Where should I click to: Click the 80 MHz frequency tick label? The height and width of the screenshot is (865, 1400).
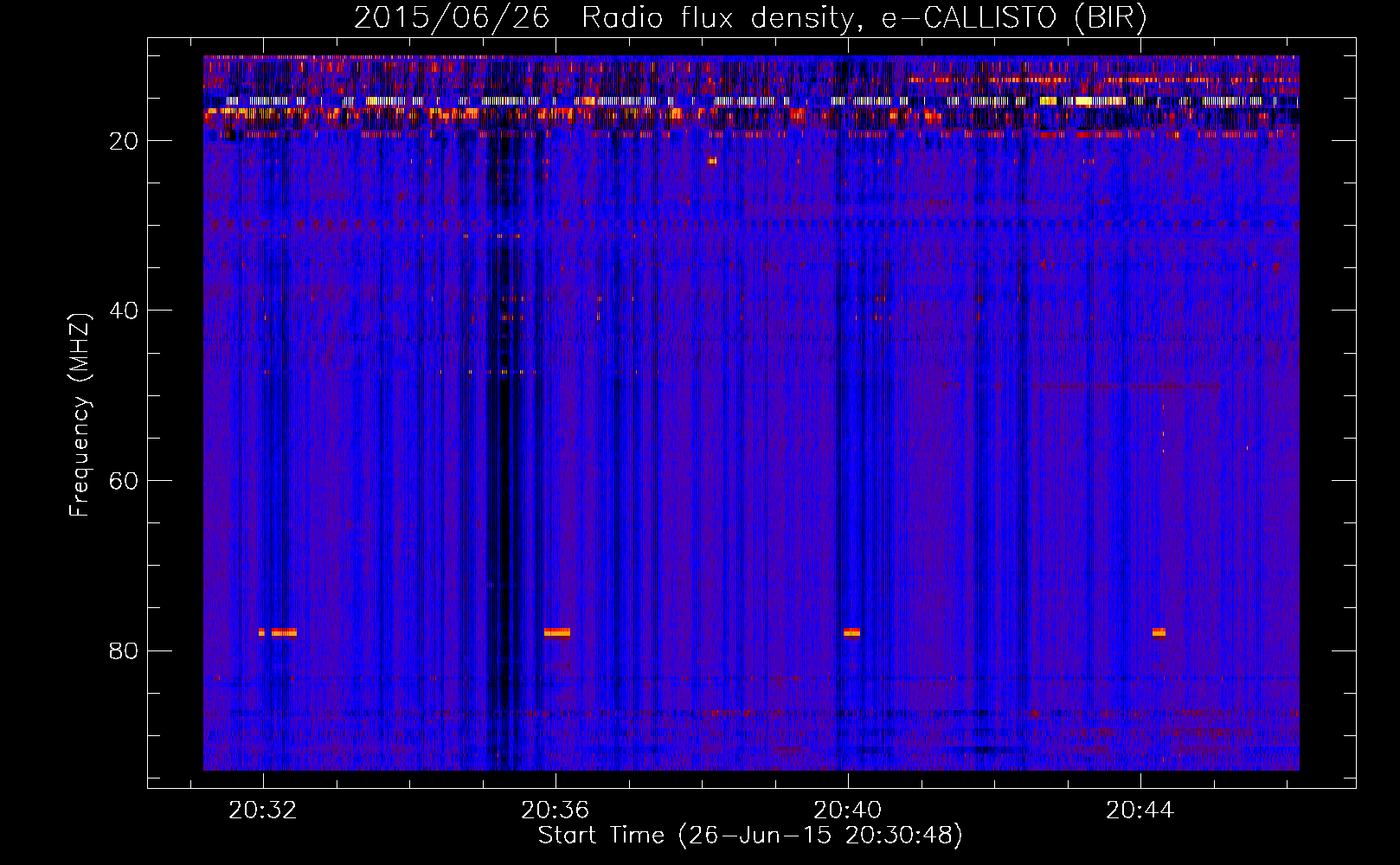pos(125,650)
